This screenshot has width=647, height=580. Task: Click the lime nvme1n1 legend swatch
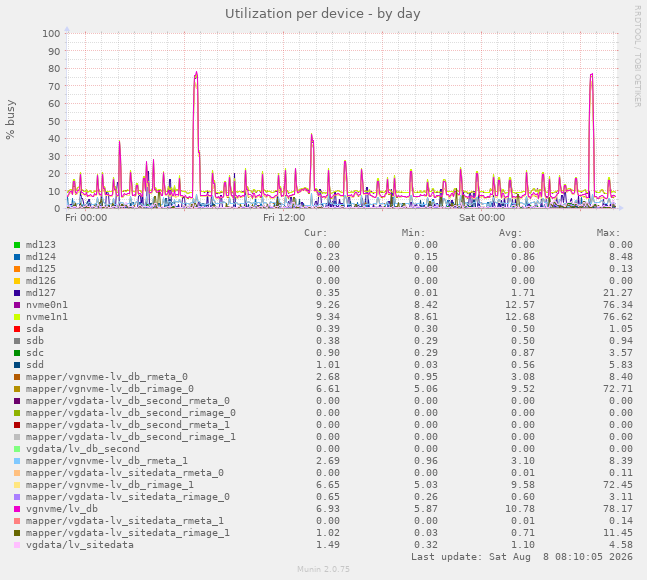pos(17,317)
